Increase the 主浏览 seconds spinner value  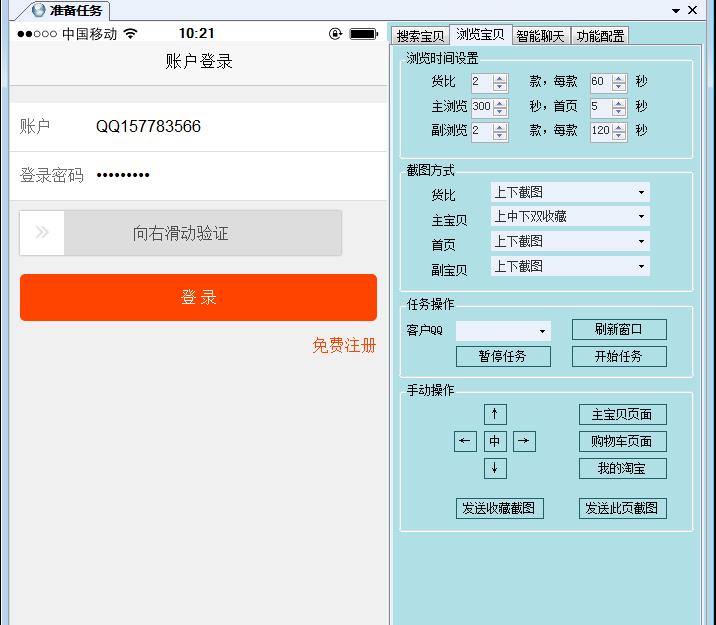(500, 102)
